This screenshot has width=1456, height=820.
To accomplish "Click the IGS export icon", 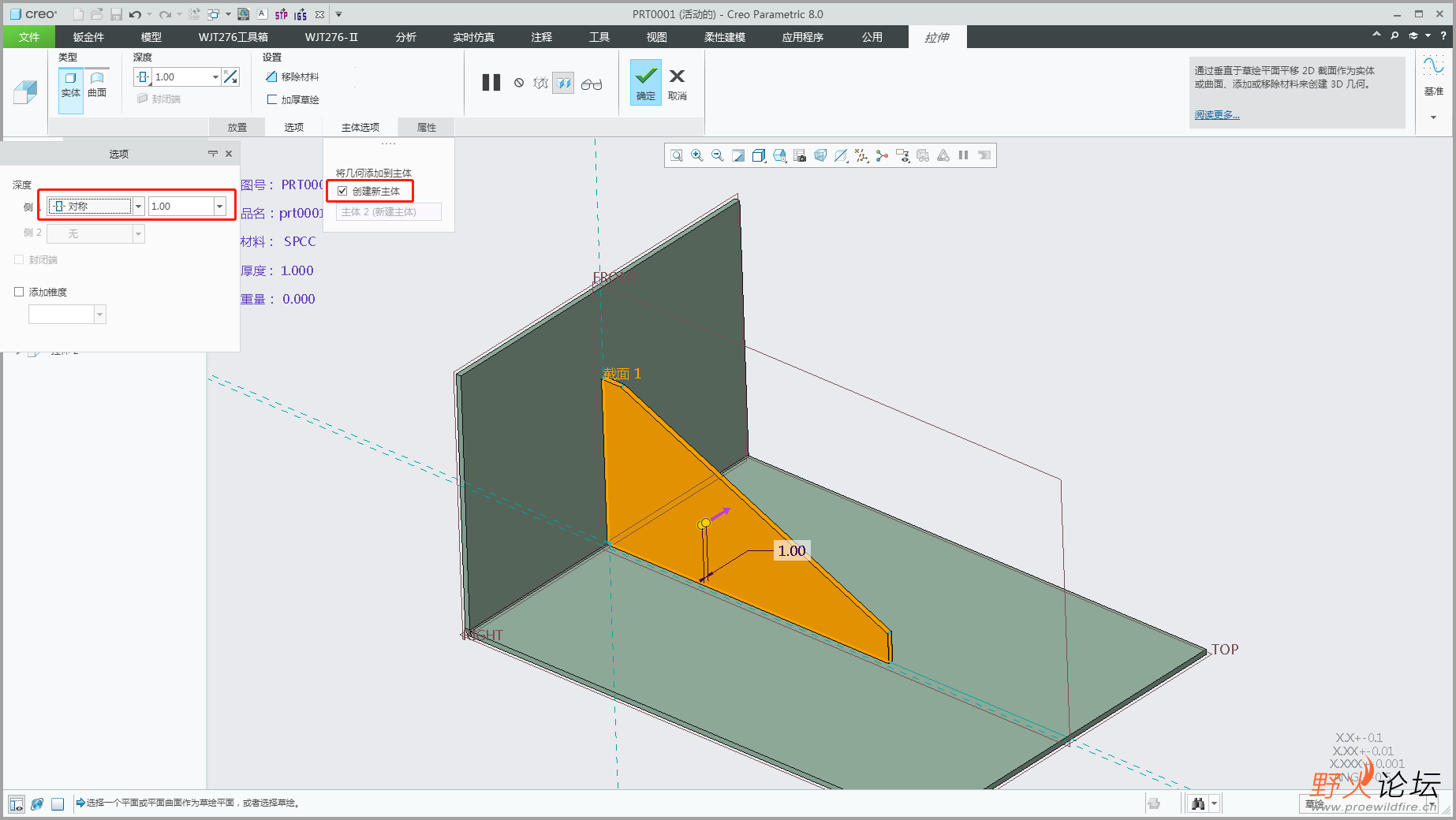I will pos(301,14).
